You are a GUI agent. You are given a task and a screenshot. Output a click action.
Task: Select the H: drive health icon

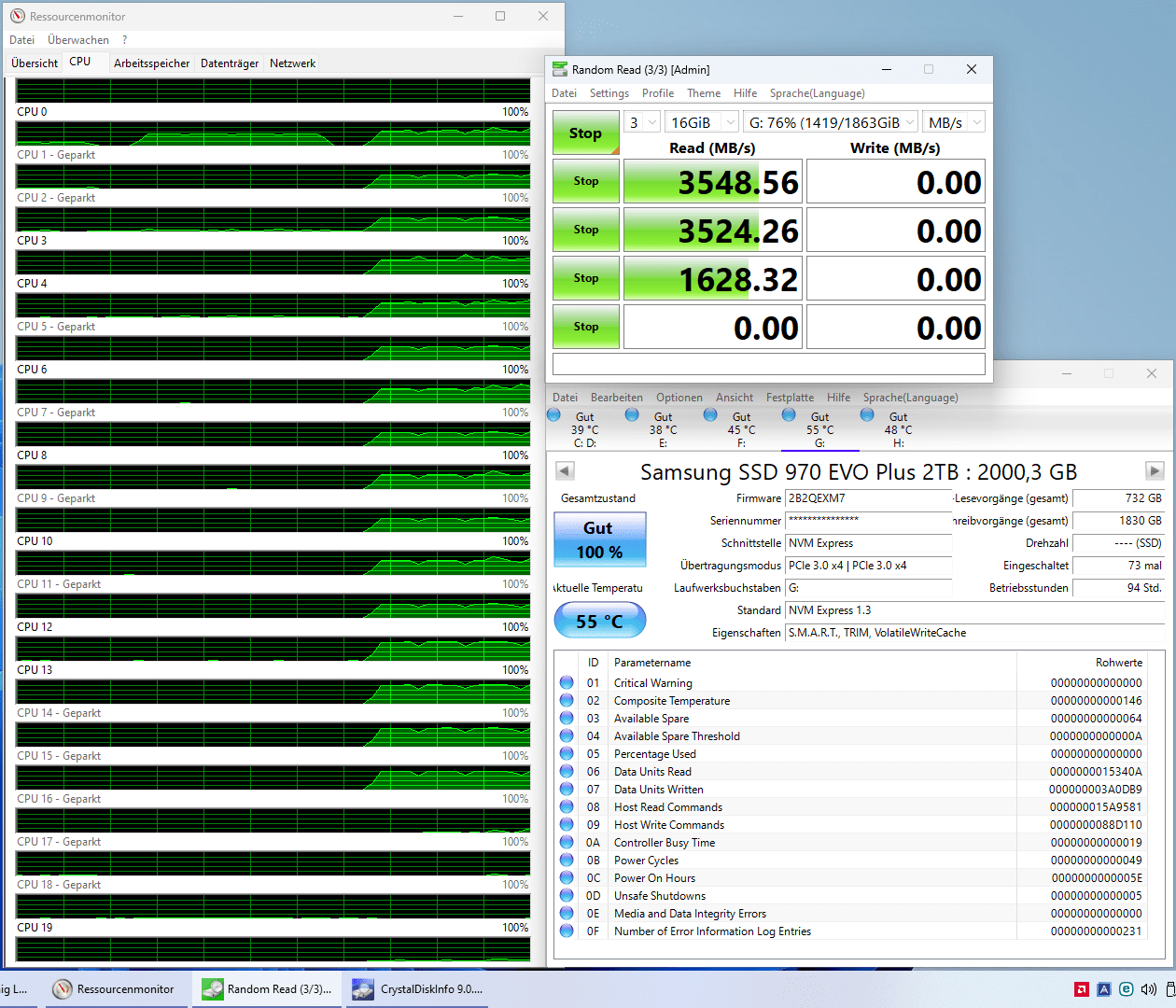point(868,415)
